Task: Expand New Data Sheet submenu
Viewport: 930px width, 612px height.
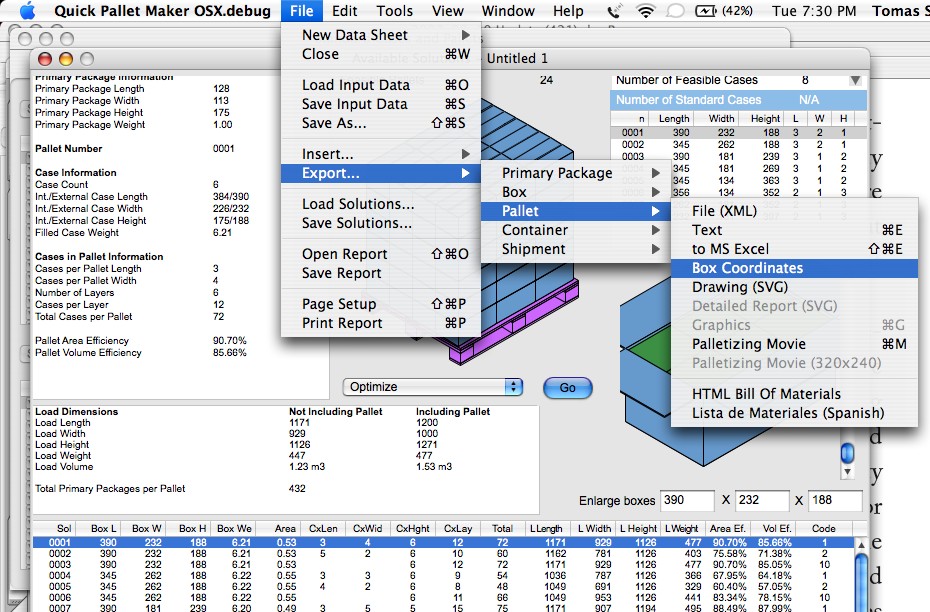Action: click(380, 35)
